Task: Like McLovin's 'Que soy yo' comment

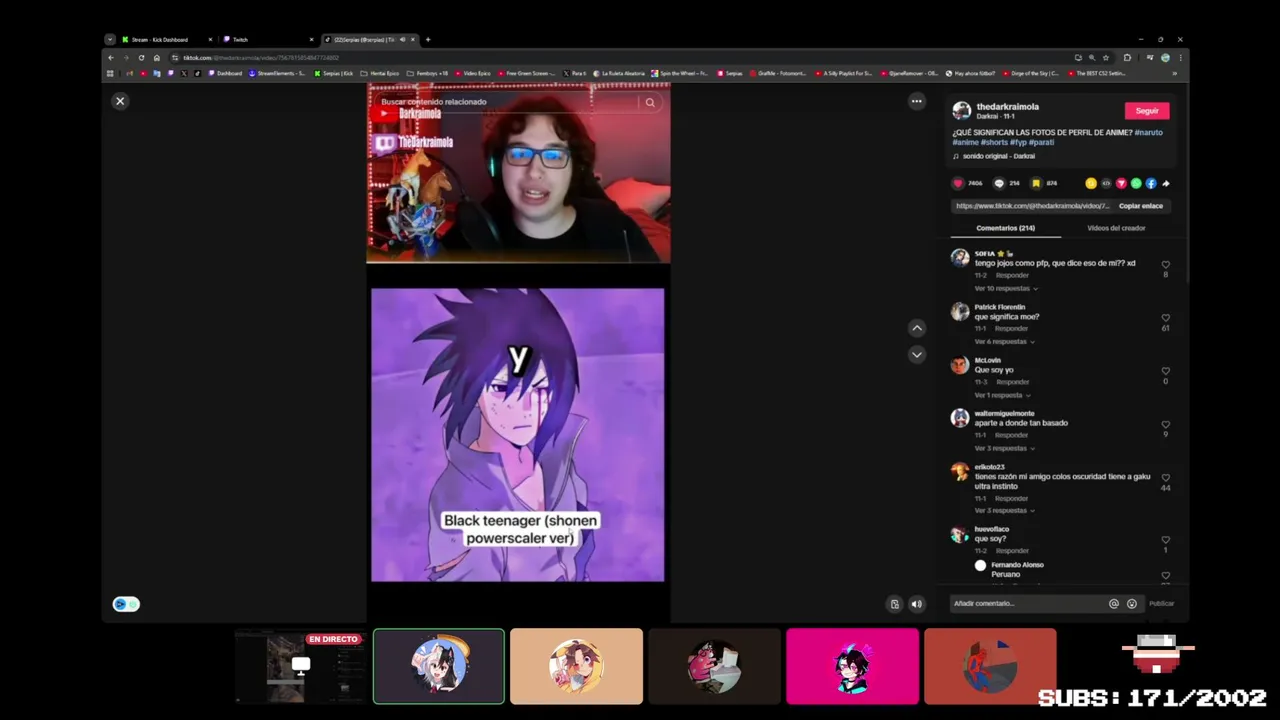Action: click(x=1165, y=371)
